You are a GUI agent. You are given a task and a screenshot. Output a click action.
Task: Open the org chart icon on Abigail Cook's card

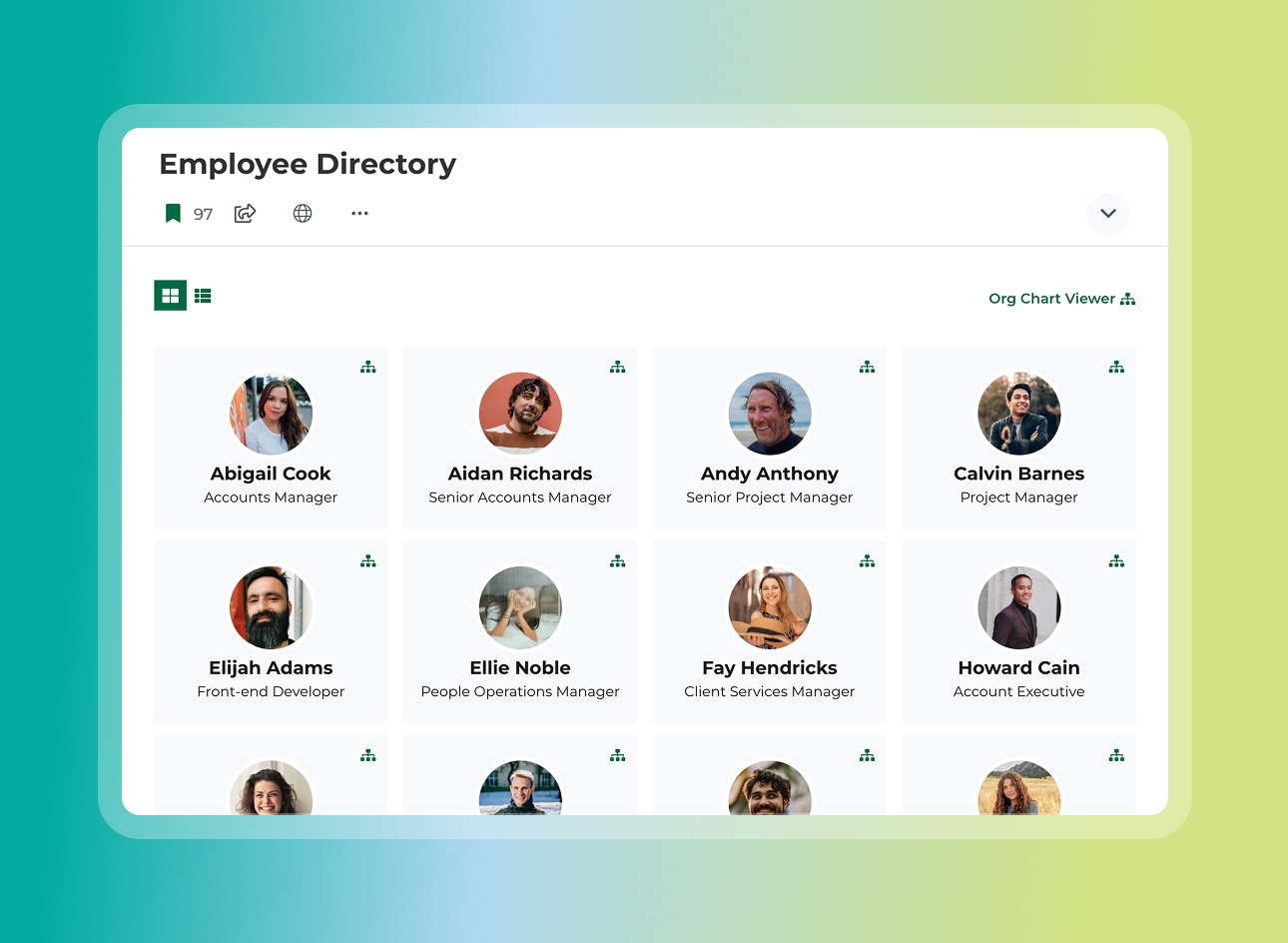[367, 367]
